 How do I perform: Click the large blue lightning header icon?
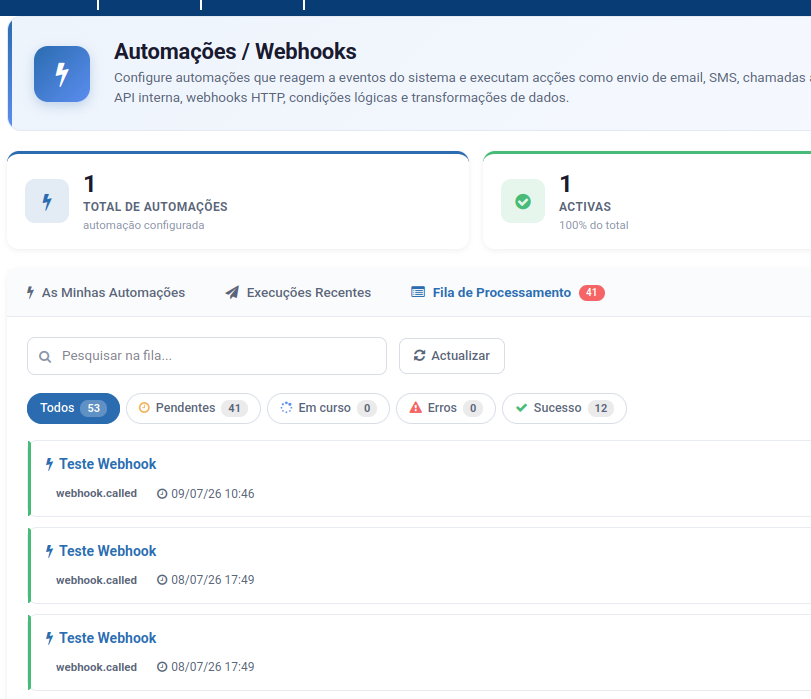coord(62,74)
